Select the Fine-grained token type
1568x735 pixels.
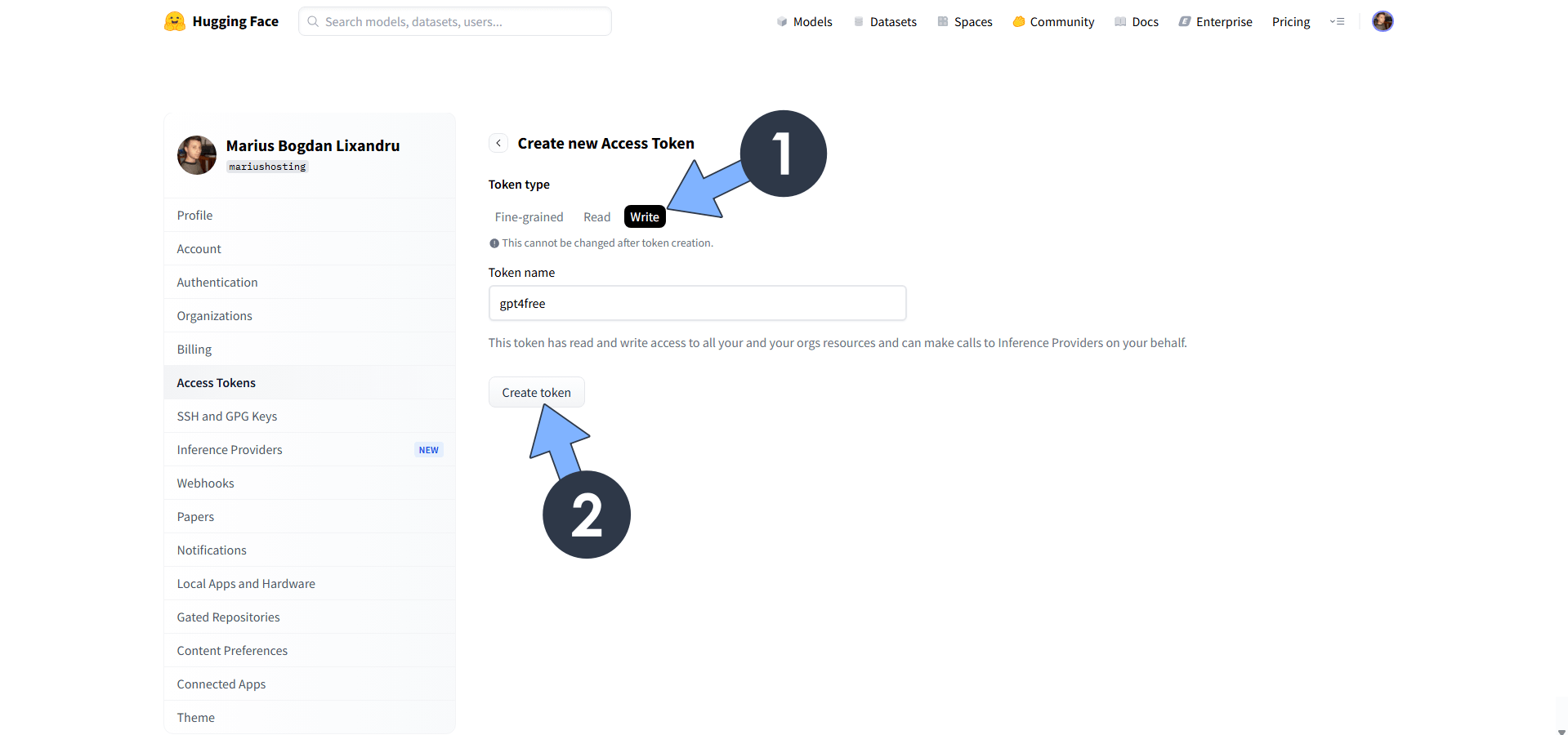pos(529,216)
